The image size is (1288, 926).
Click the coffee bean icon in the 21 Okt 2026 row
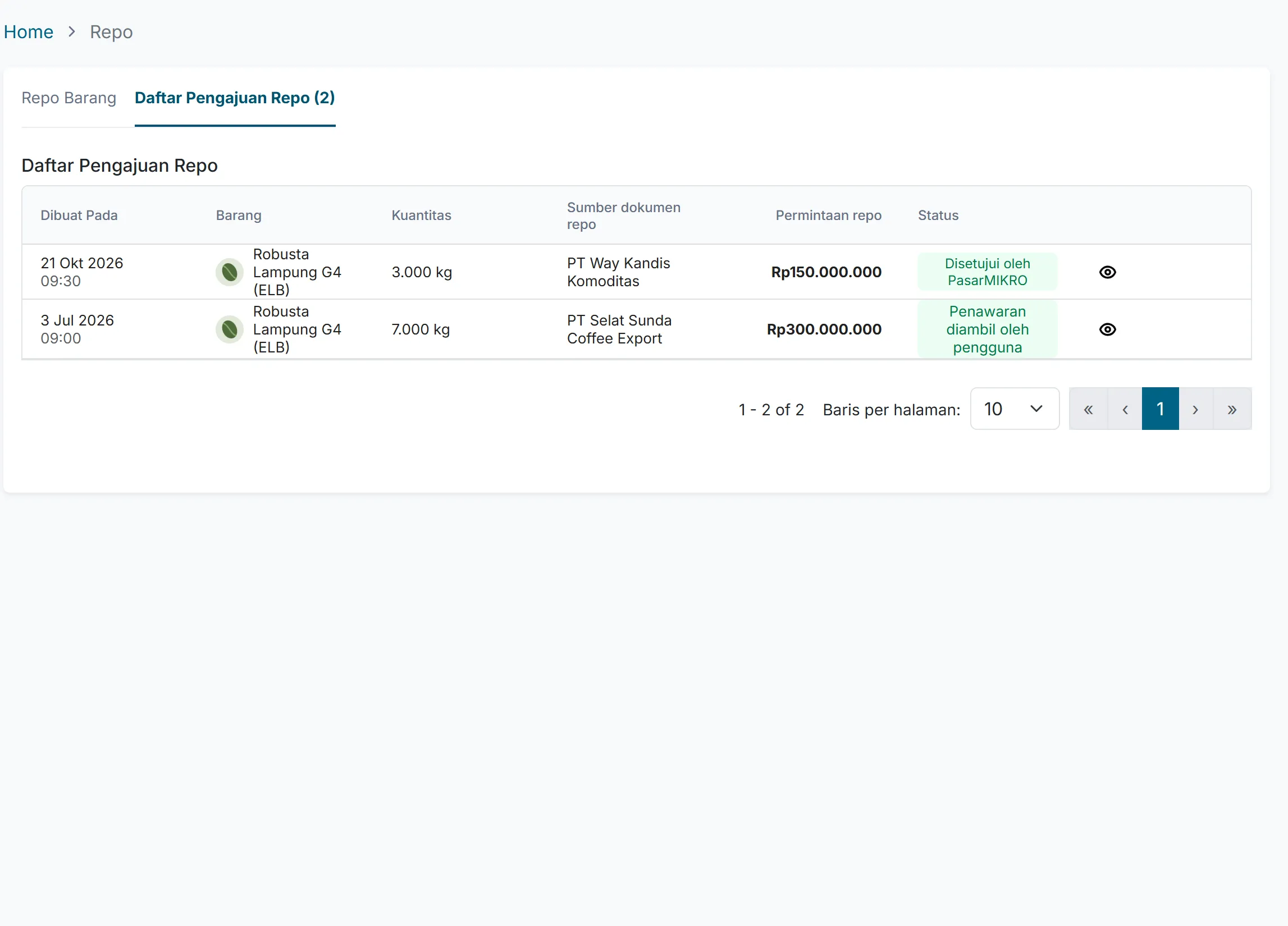pyautogui.click(x=230, y=272)
